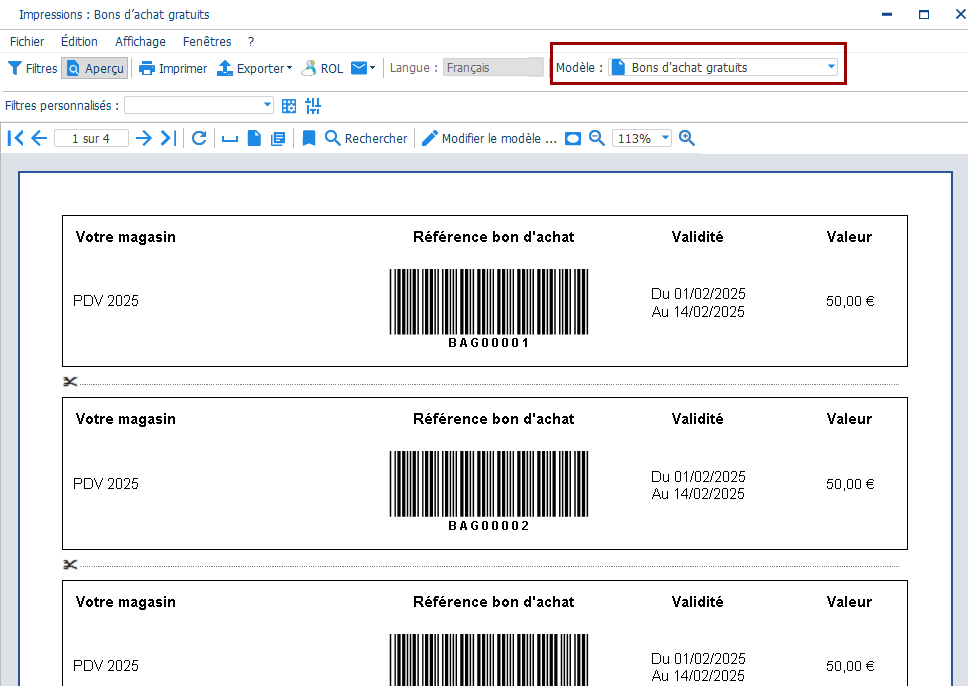Click the barcode label BAG00002
Image resolution: width=968 pixels, height=686 pixels.
click(x=488, y=525)
